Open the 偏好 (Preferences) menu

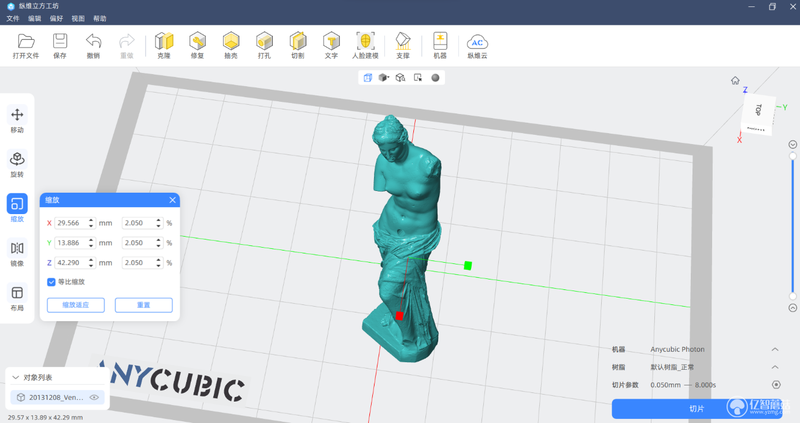[x=57, y=18]
